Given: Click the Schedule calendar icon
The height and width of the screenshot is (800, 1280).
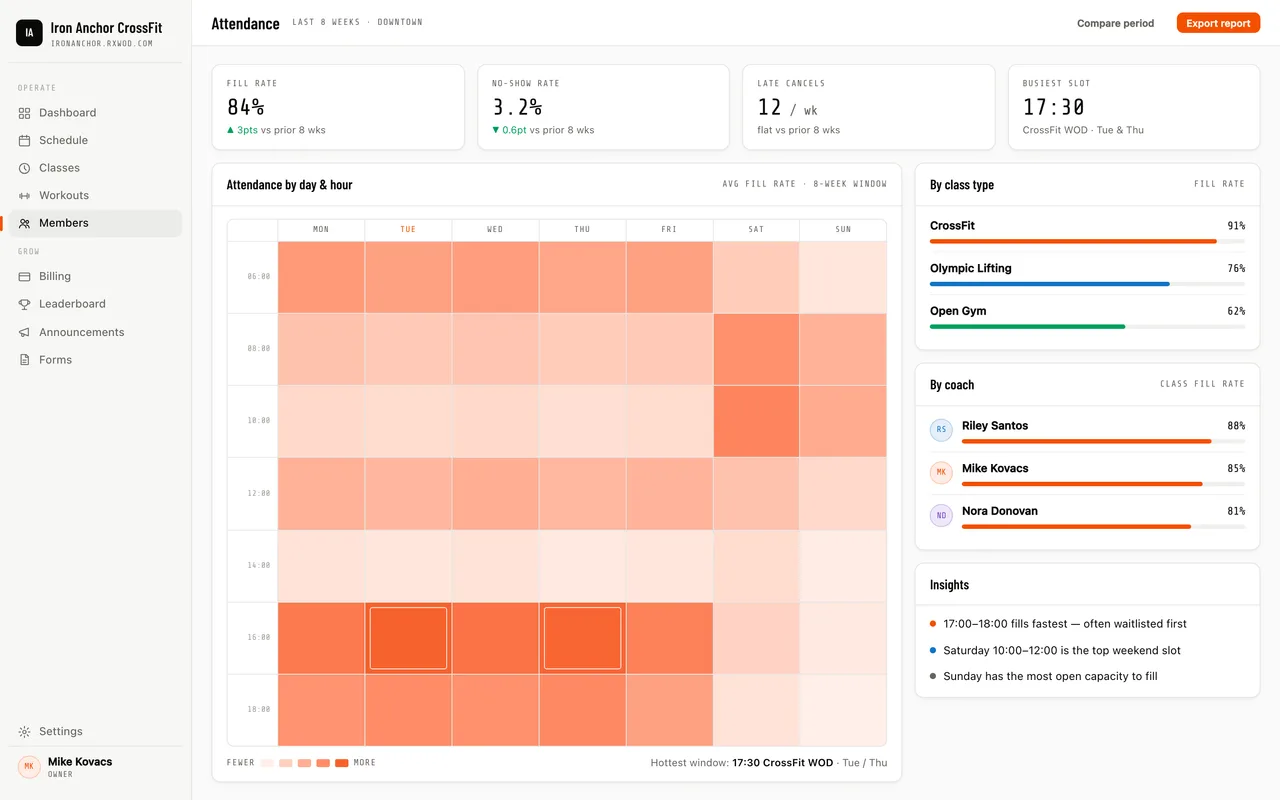Looking at the screenshot, I should tap(24, 141).
